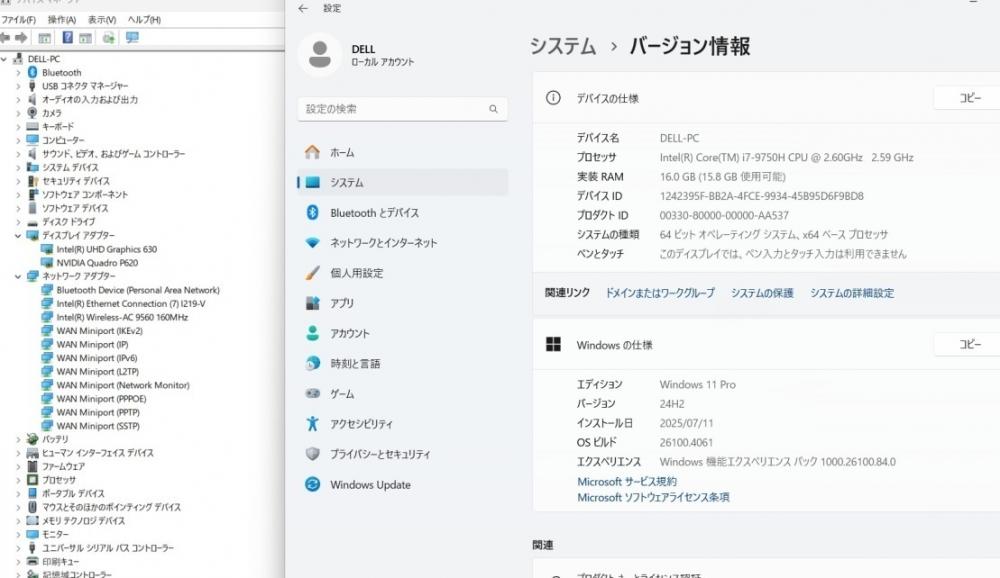Open ネットワークとインターネット settings

pyautogui.click(x=383, y=243)
